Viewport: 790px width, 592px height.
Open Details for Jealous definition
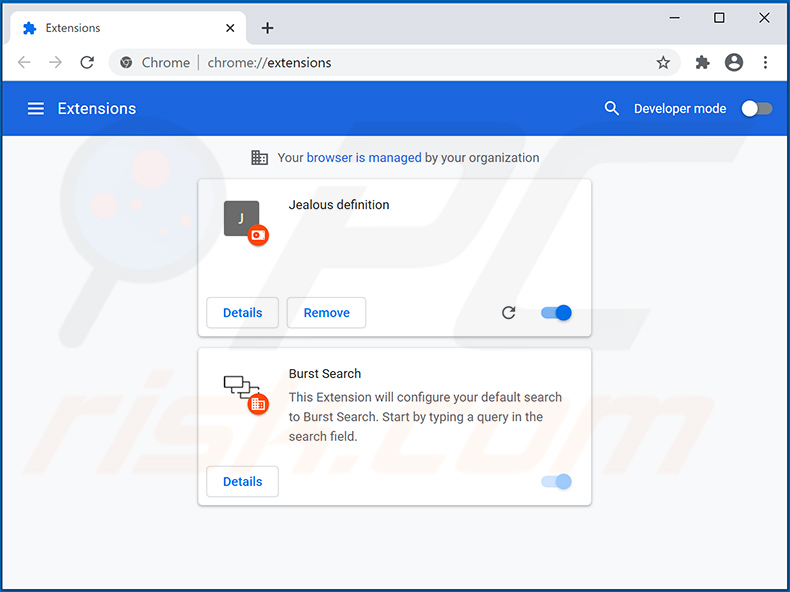pos(242,312)
